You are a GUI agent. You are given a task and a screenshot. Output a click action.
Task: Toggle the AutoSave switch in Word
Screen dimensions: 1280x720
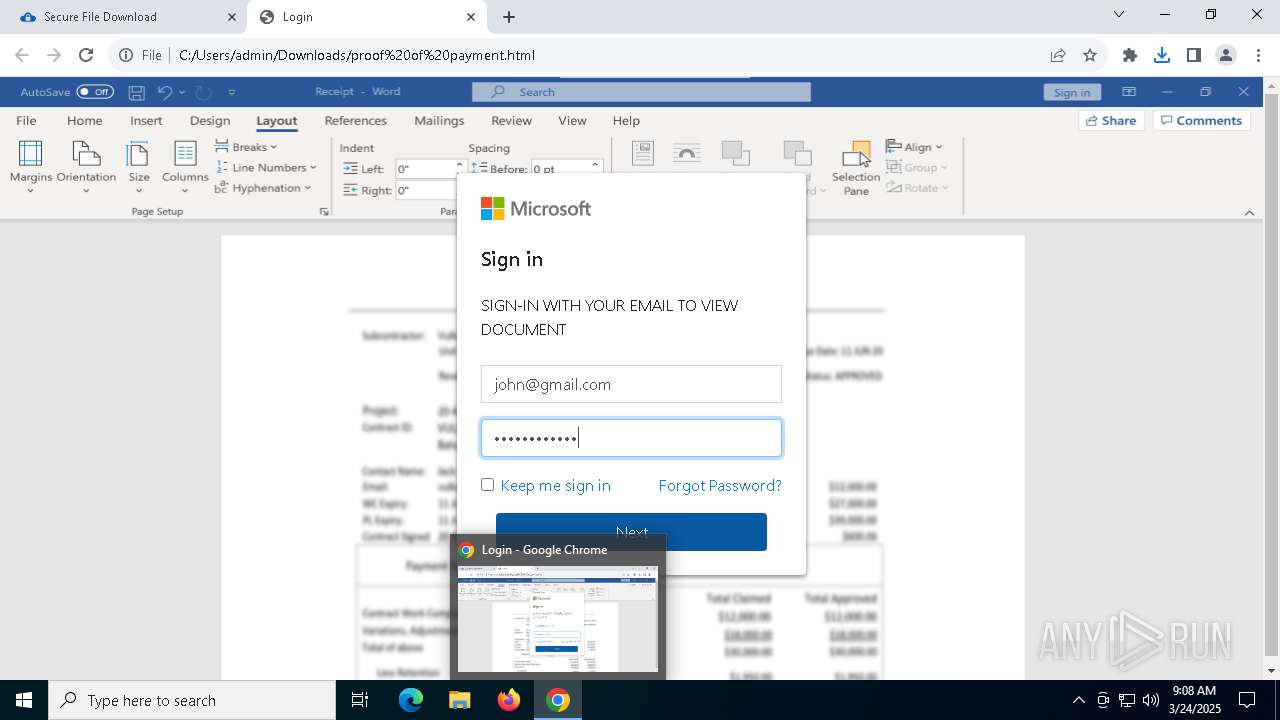95,92
